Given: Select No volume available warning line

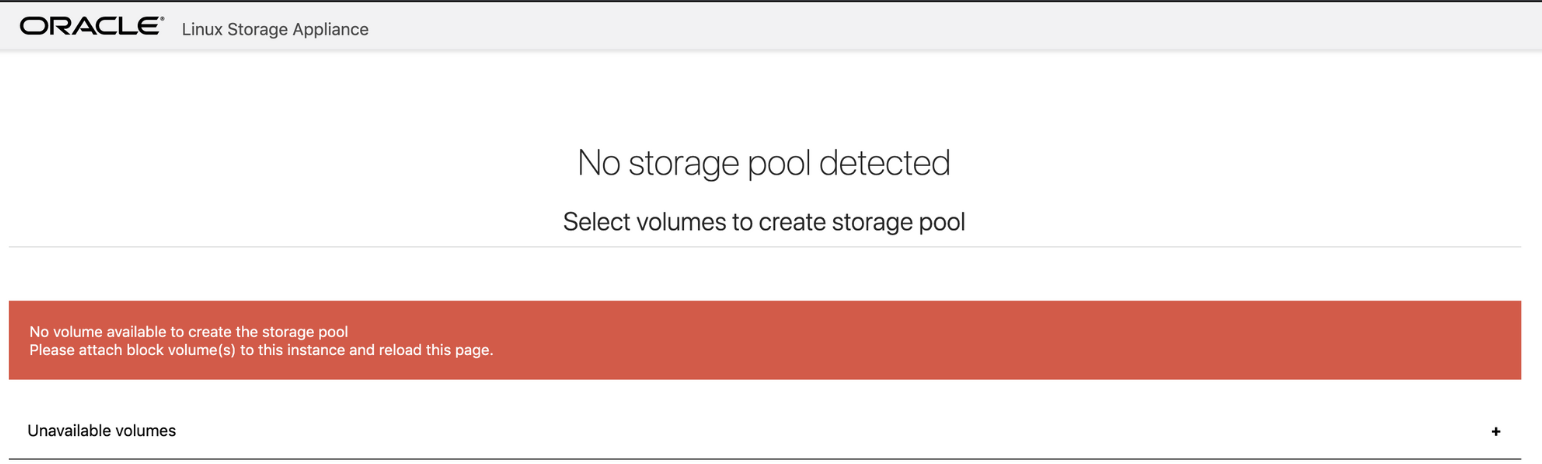Looking at the screenshot, I should (189, 332).
